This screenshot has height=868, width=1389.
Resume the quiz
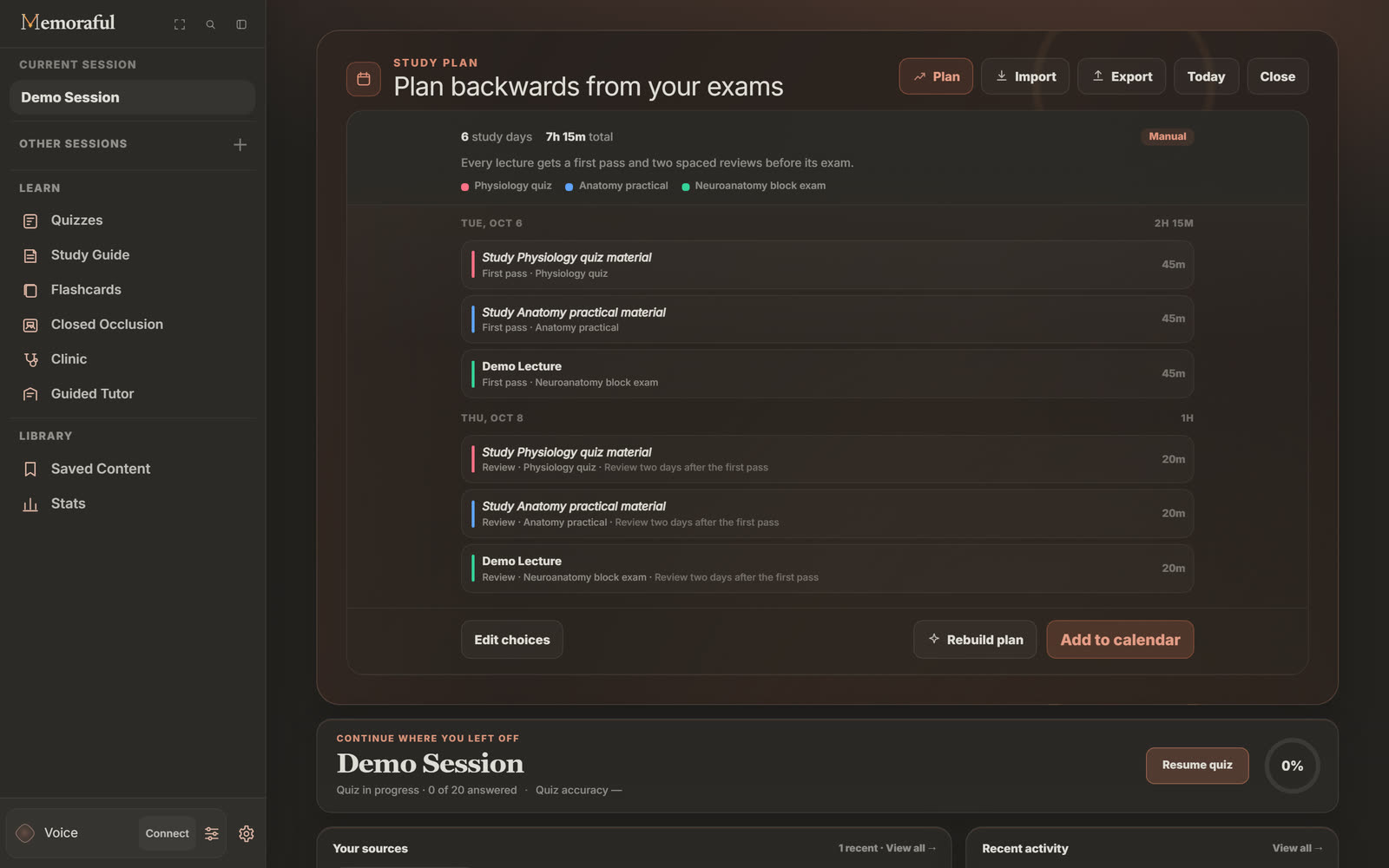pos(1197,766)
